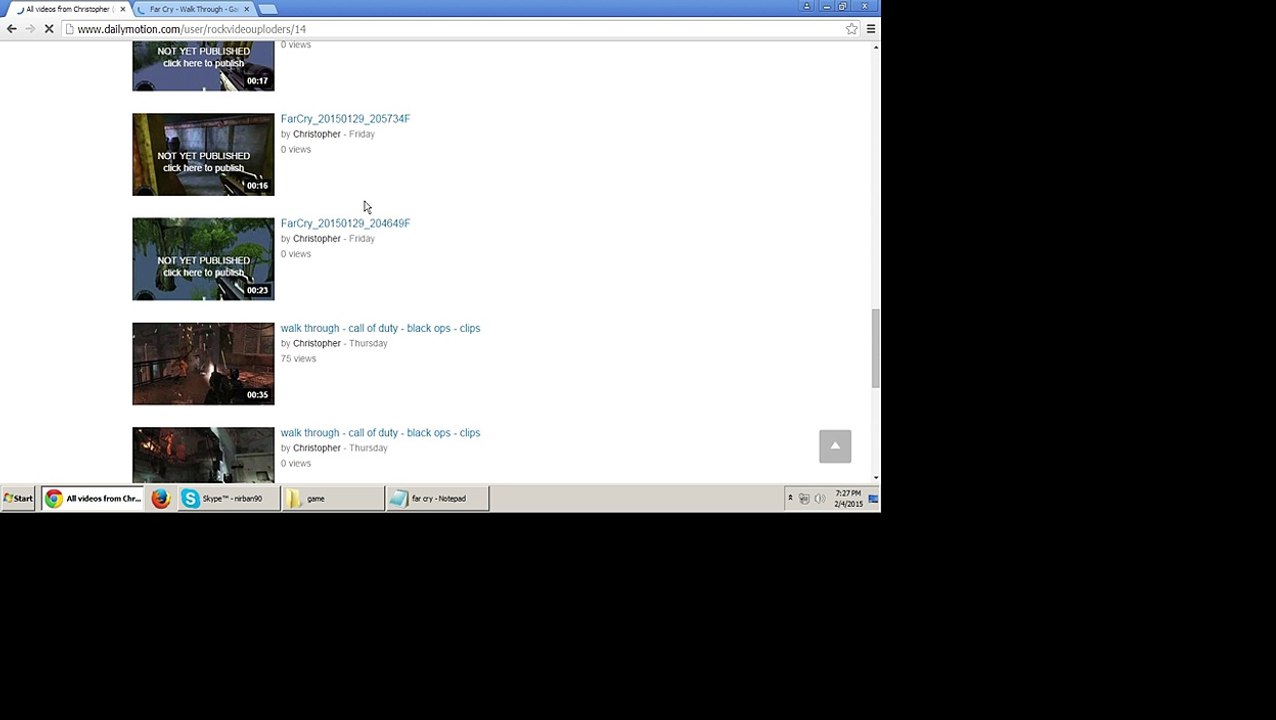Viewport: 1276px width, 720px height.
Task: Publish the 00:17 unpublished video thumbnail
Action: pyautogui.click(x=203, y=66)
